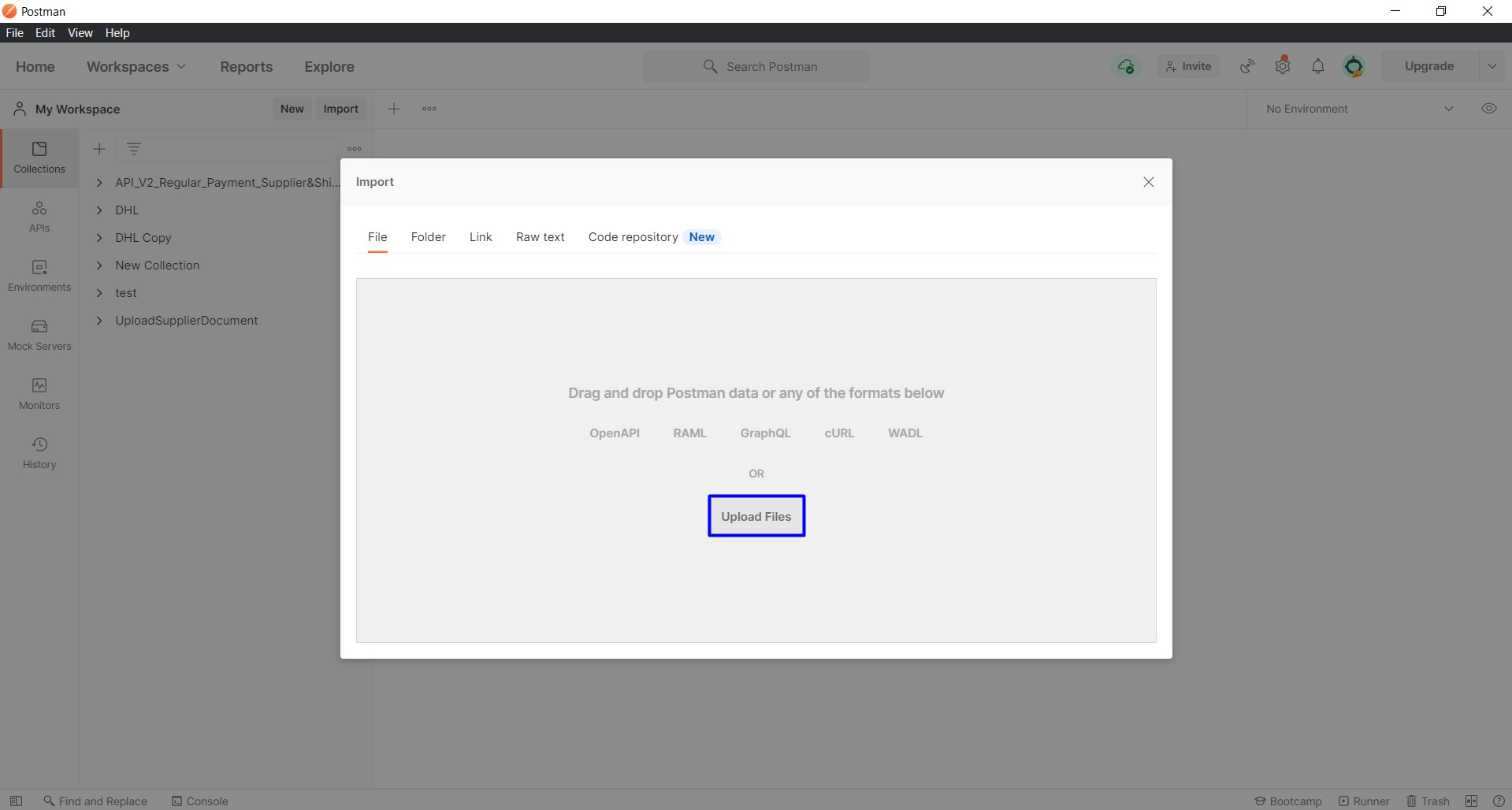Open the tab options ellipsis menu

coord(429,109)
